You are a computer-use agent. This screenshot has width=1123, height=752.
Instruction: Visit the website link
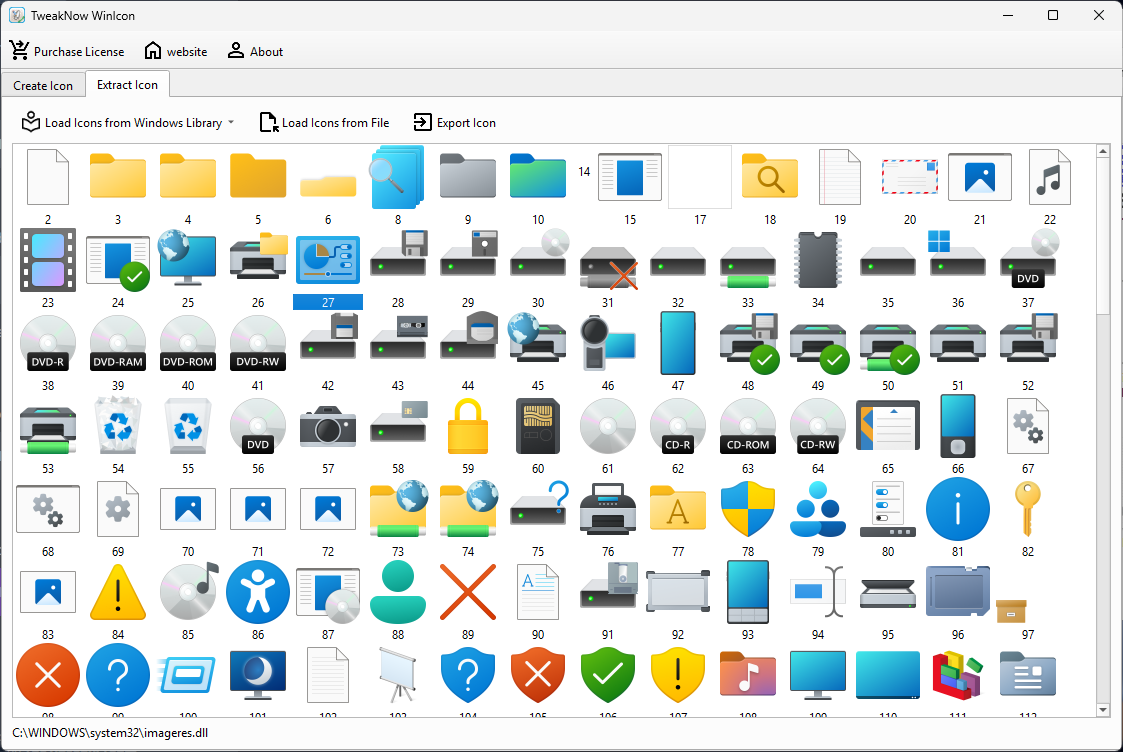[x=175, y=52]
